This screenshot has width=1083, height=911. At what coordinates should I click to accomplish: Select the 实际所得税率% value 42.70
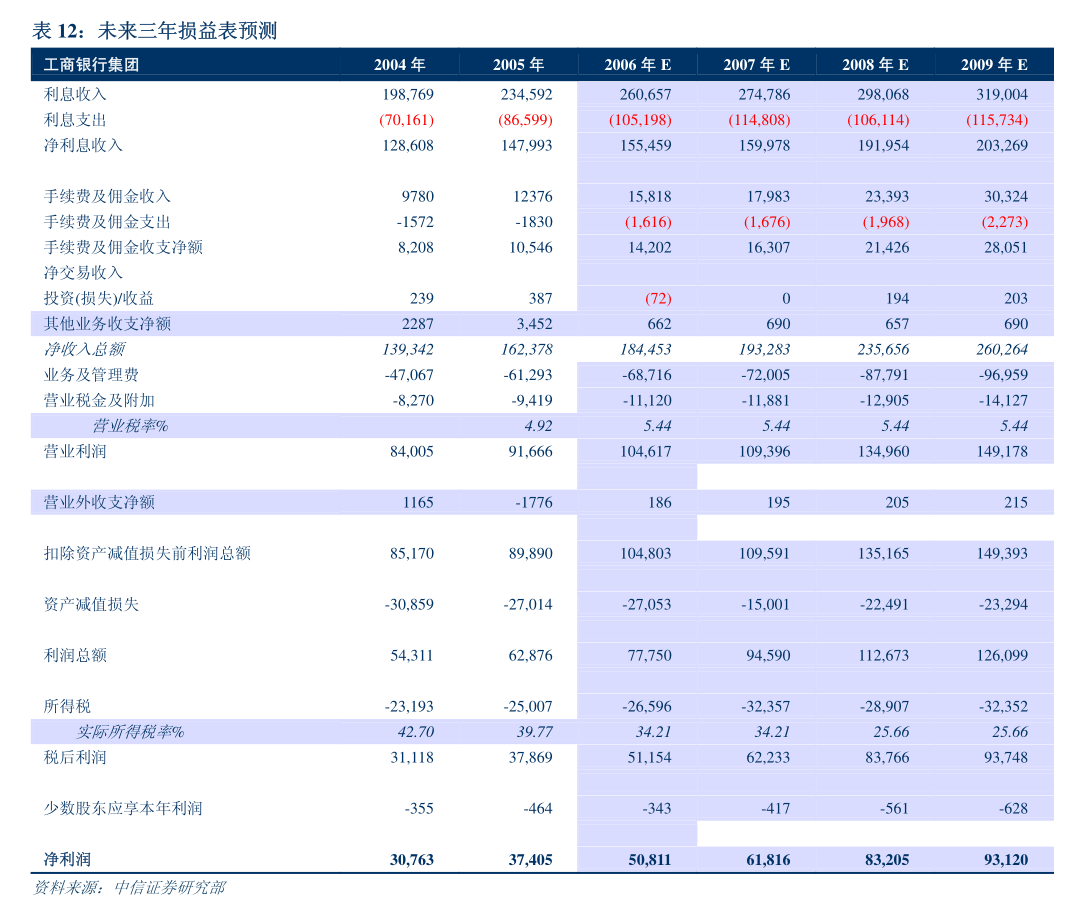coord(415,732)
